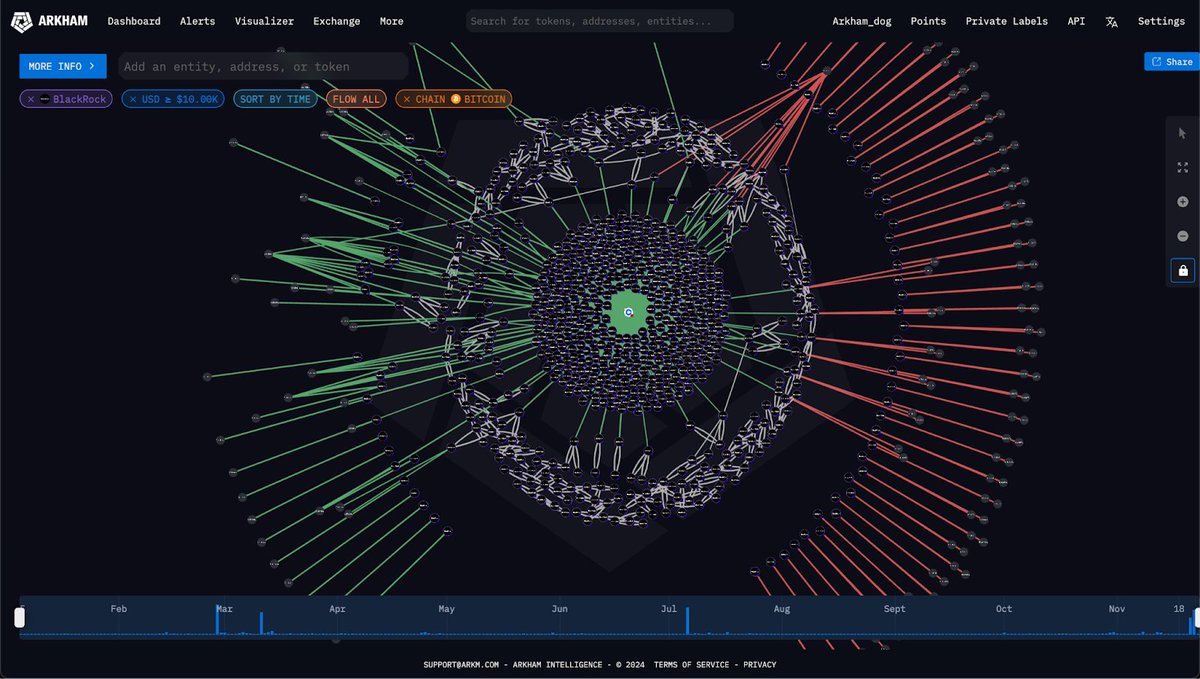Viewport: 1200px width, 679px height.
Task: Open the Arkham_dog profile
Action: [862, 21]
